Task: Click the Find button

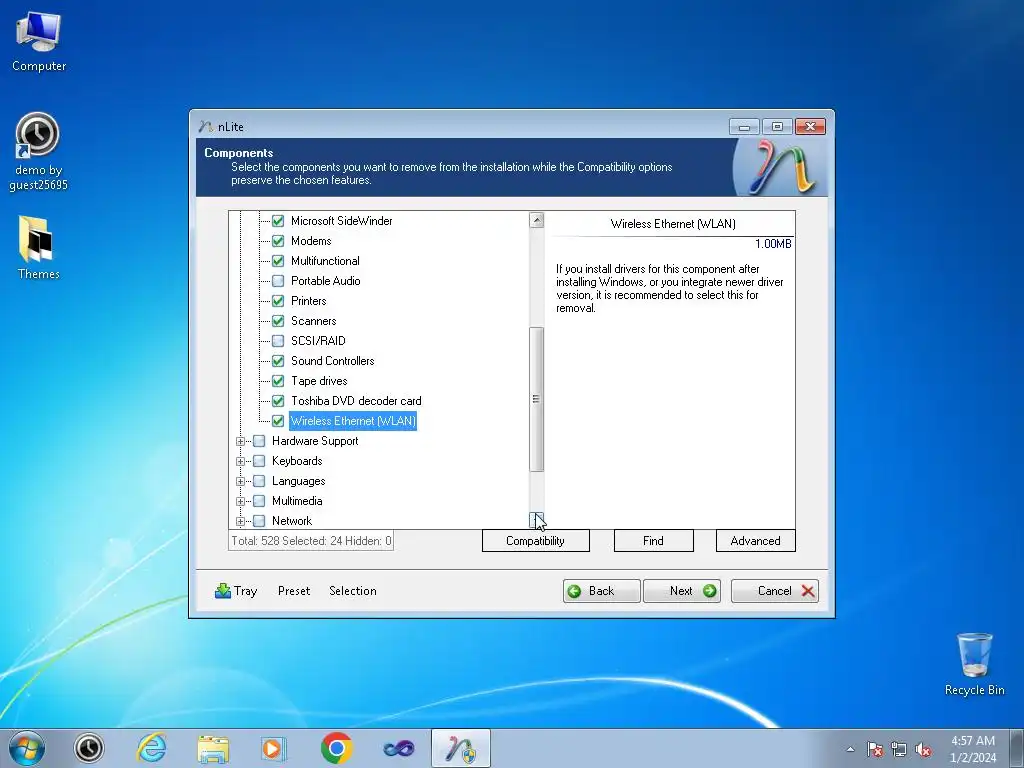Action: [653, 541]
